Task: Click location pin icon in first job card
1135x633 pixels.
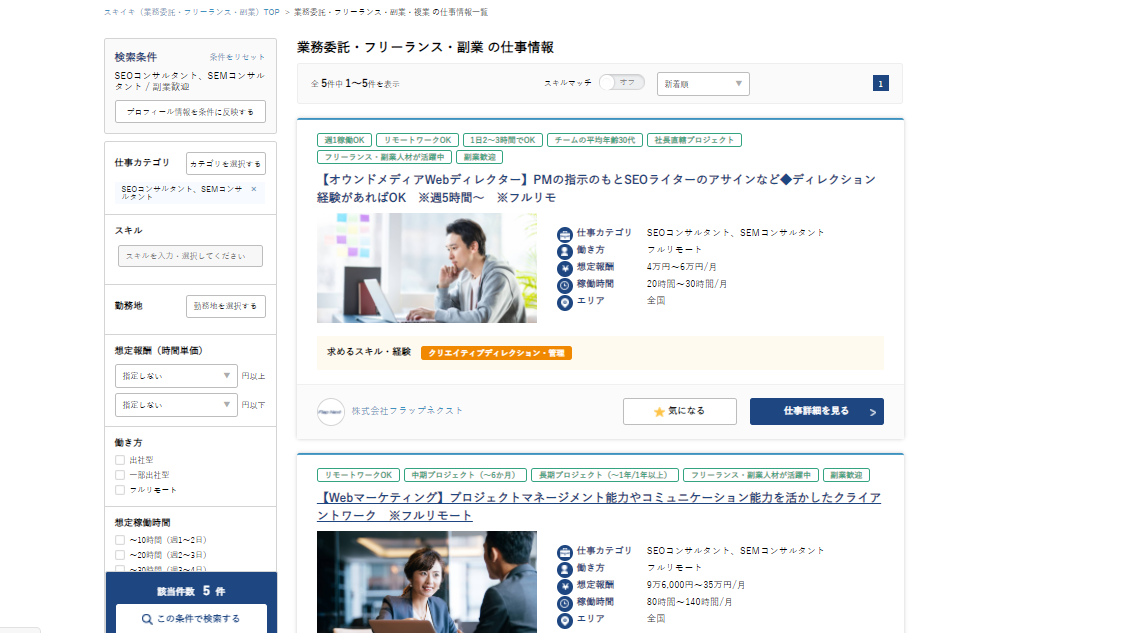Action: coord(565,303)
